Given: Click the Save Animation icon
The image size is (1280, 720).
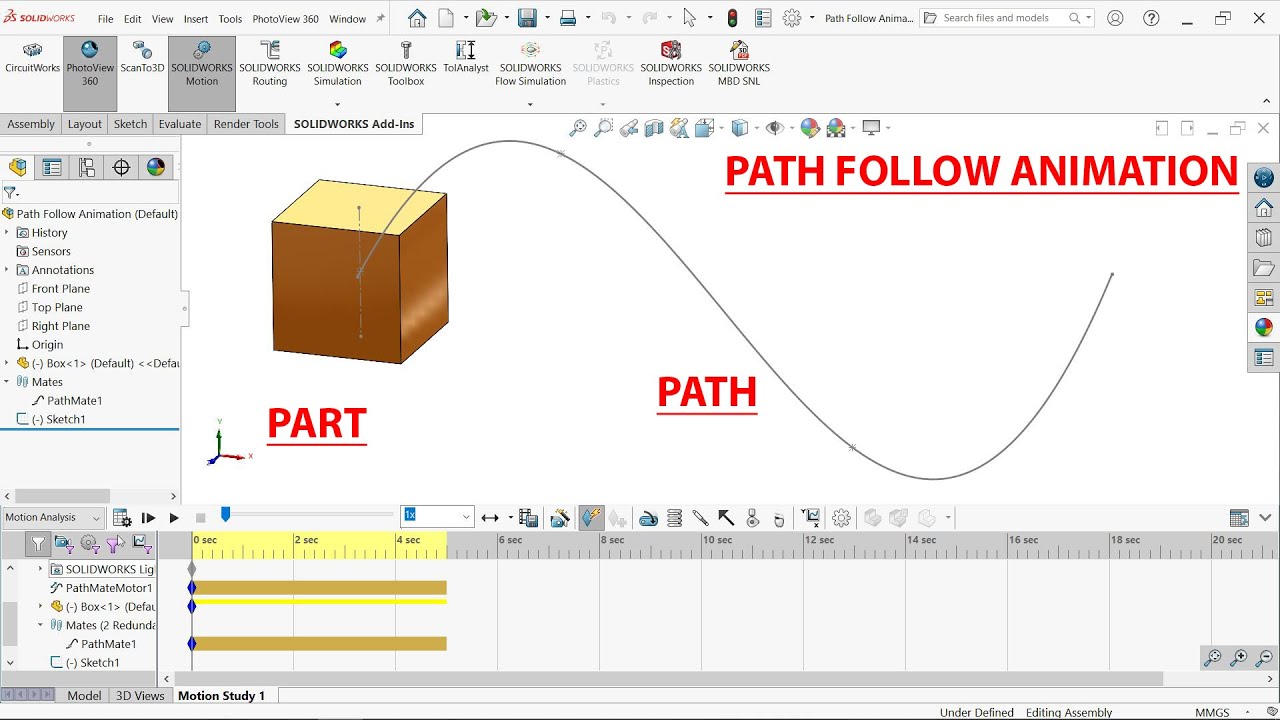Looking at the screenshot, I should 529,518.
